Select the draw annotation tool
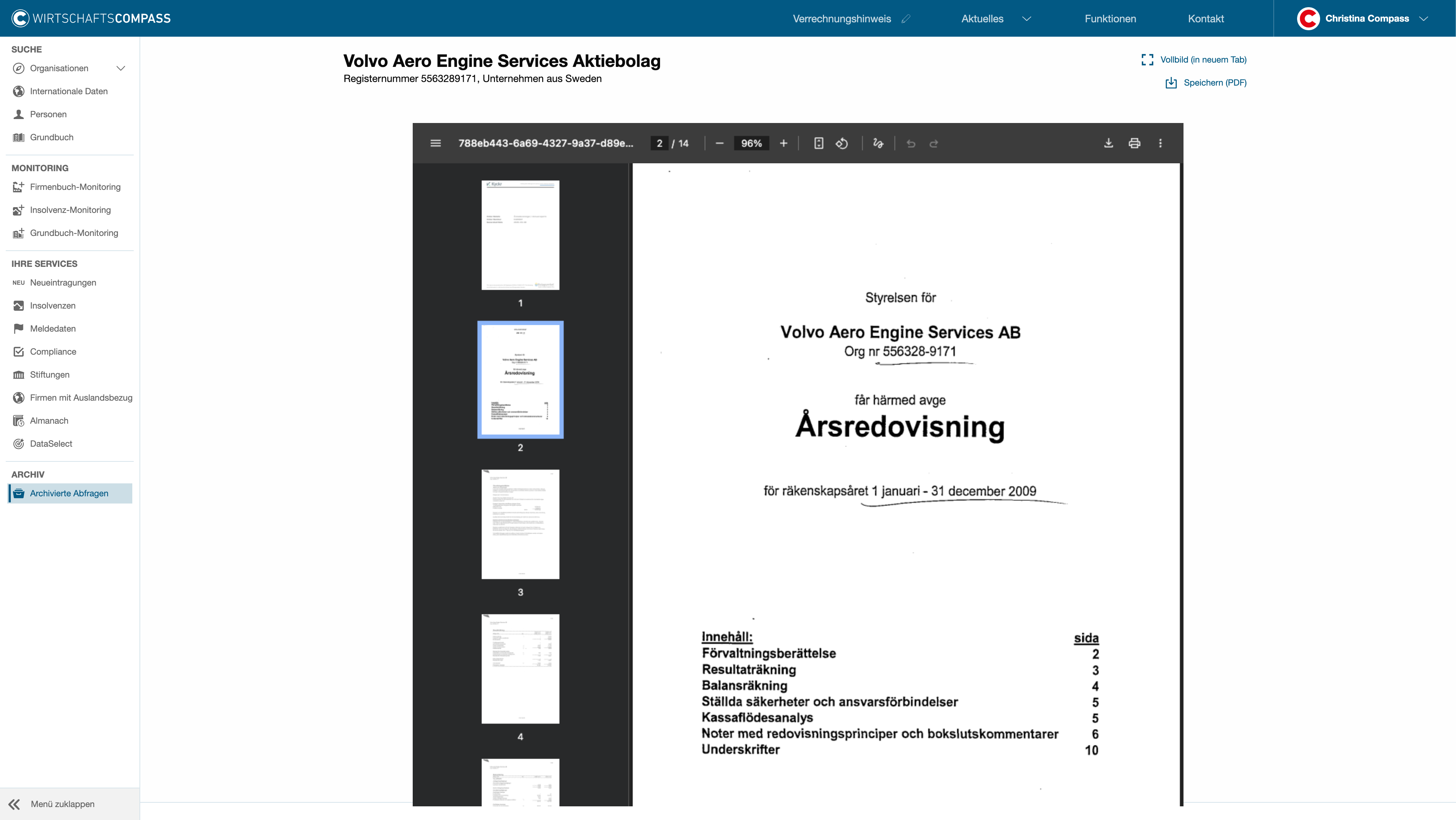Screen dimensions: 1456x820 pos(878,143)
